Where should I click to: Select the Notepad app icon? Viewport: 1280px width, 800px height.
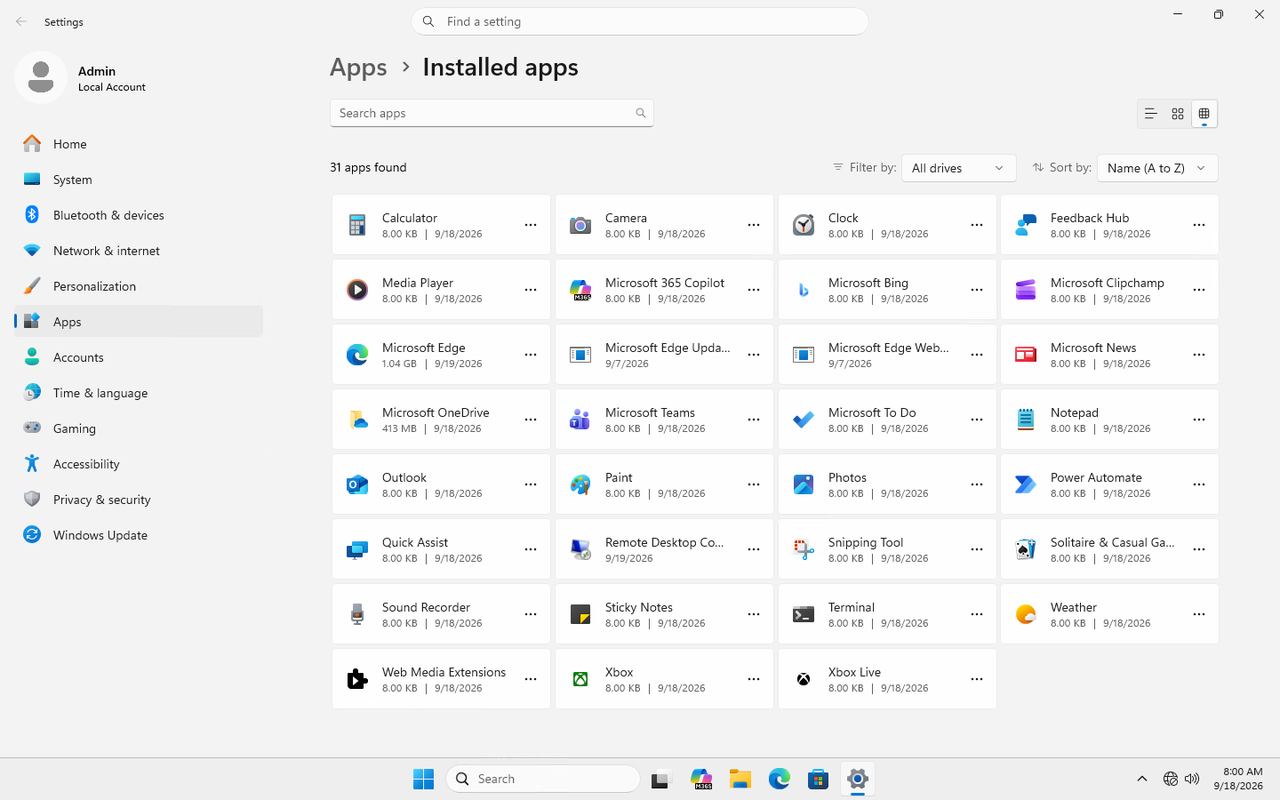1025,420
